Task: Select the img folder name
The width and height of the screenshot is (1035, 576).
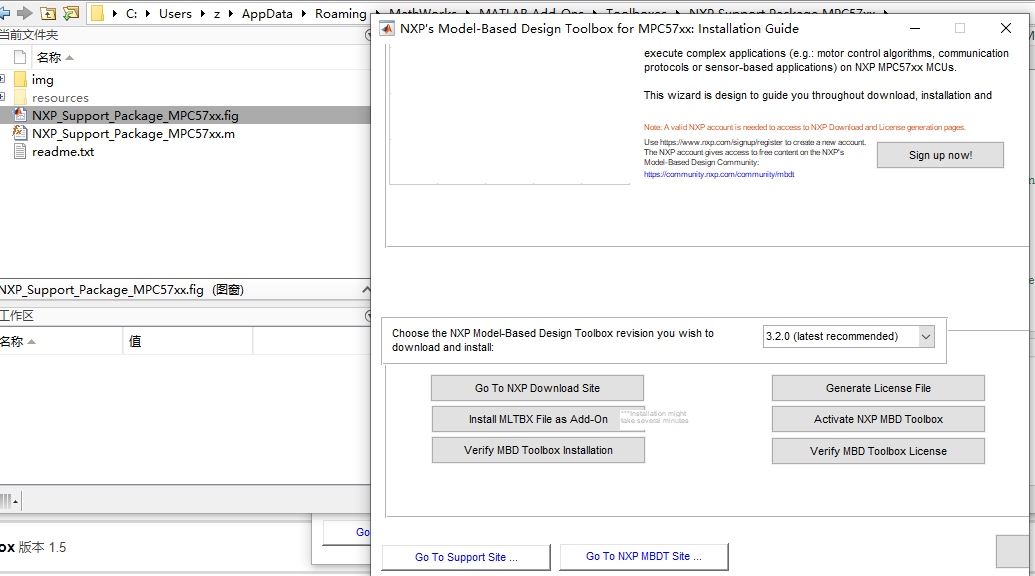Action: click(43, 80)
